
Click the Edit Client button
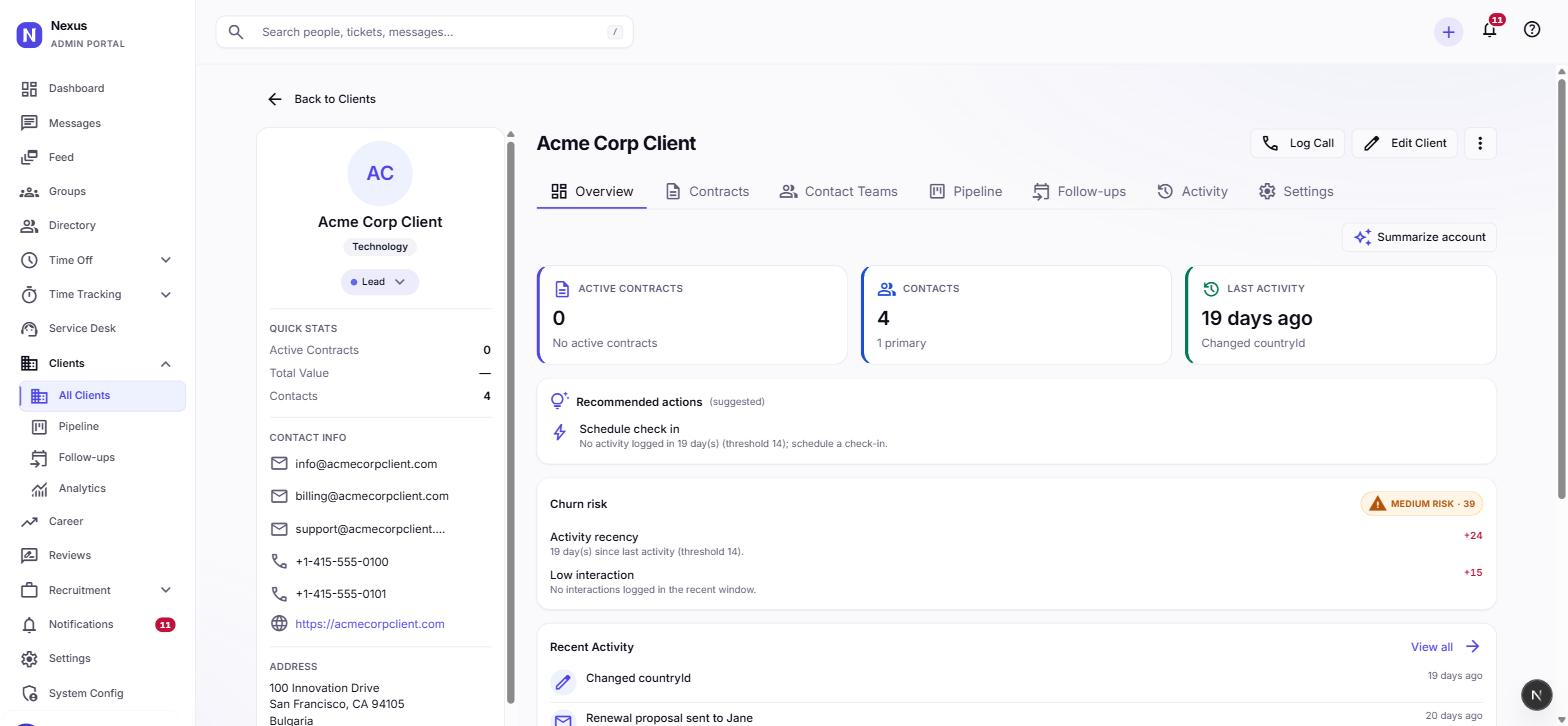click(1406, 143)
